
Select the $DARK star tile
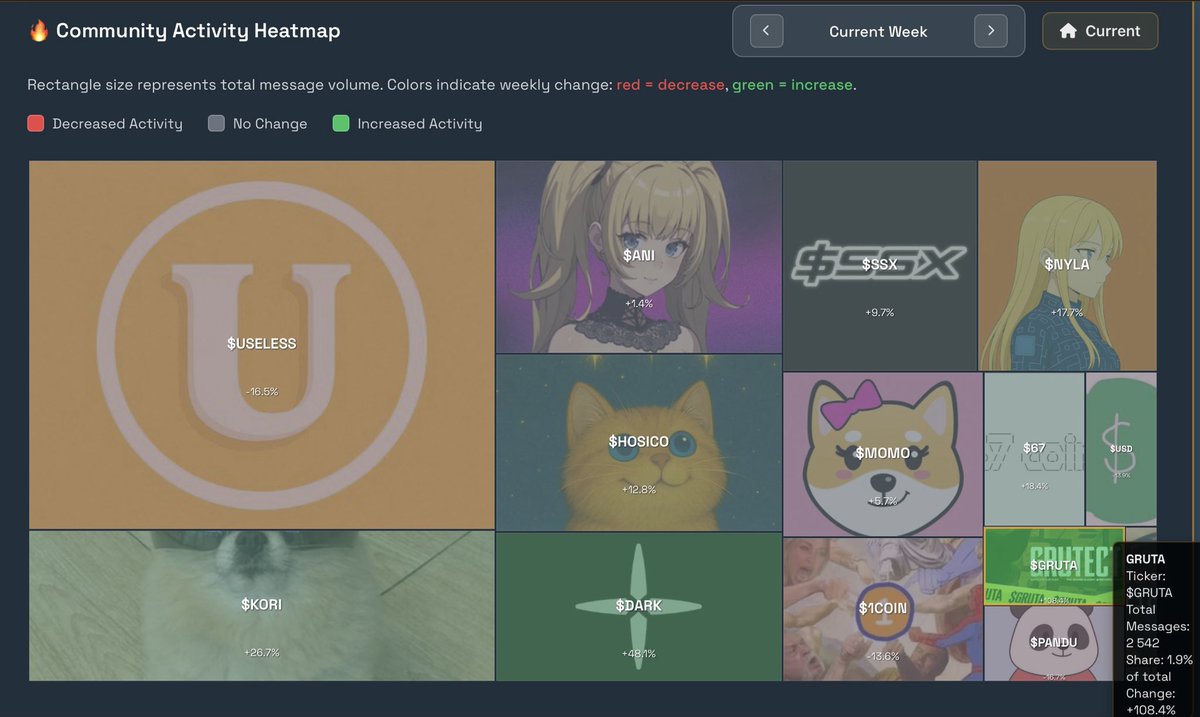[x=638, y=606]
